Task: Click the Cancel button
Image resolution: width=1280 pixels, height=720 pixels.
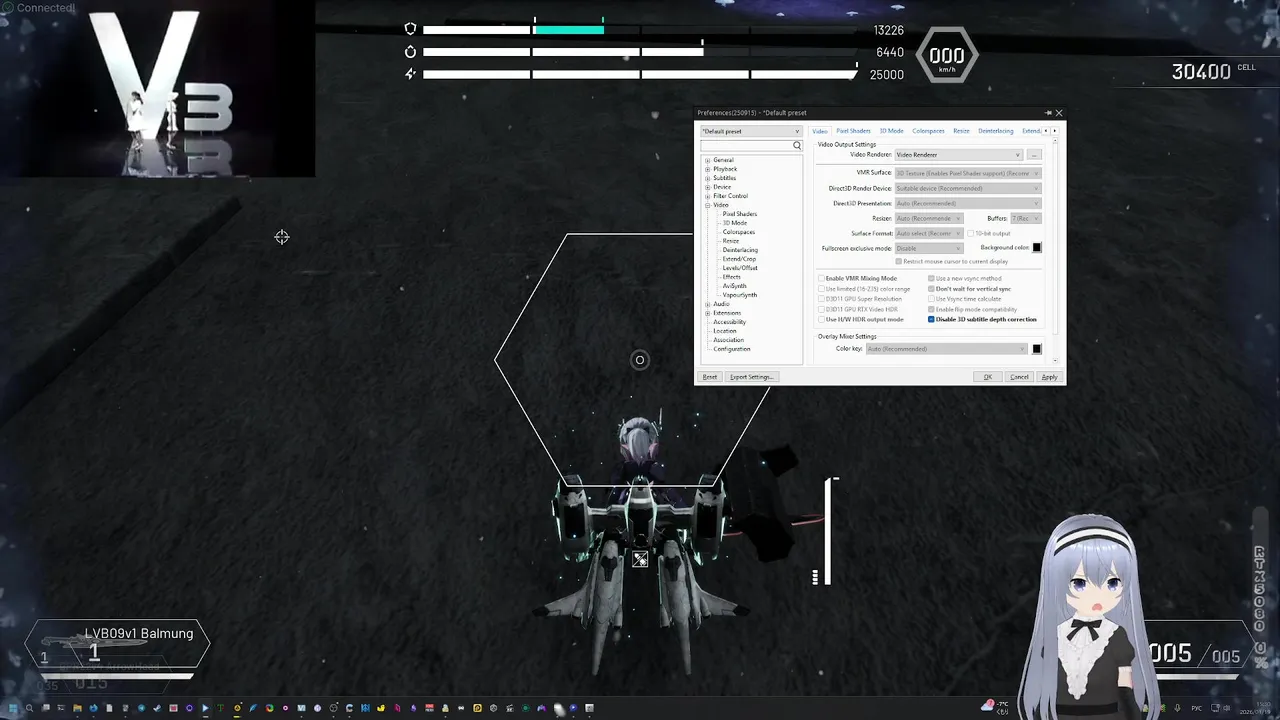Action: pos(1019,377)
